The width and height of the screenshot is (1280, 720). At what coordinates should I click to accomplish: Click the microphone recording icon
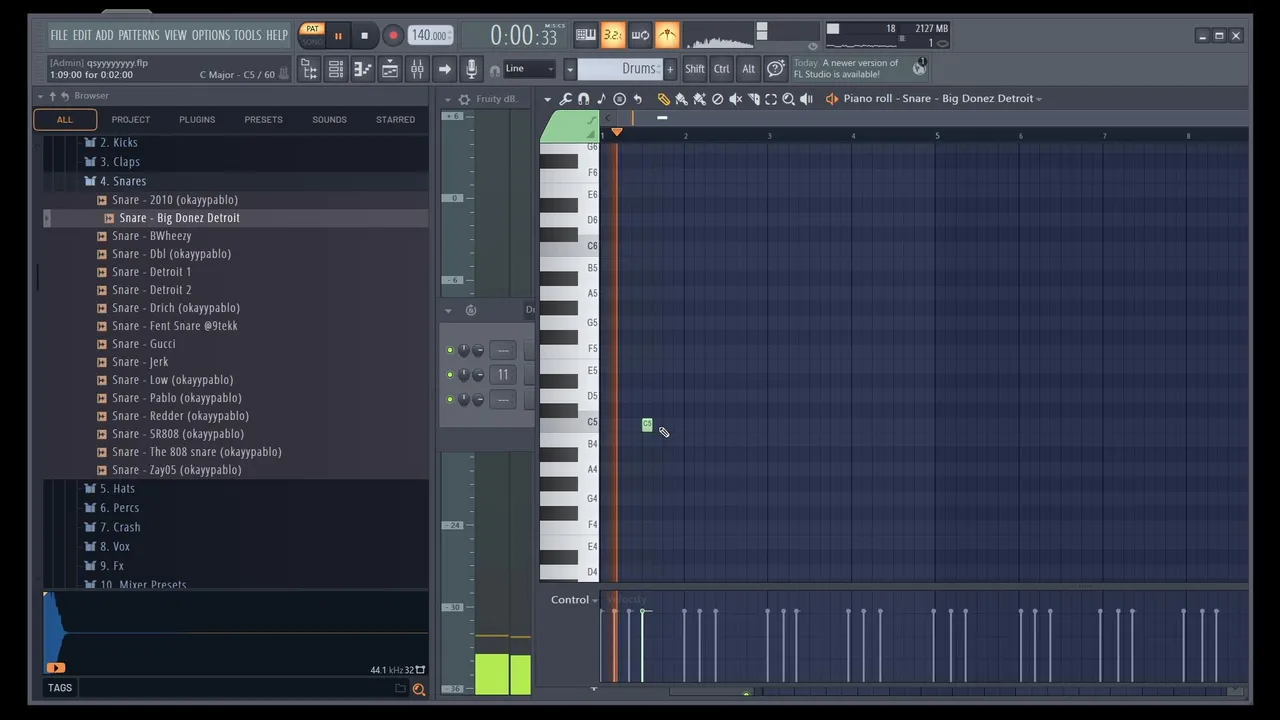click(472, 69)
